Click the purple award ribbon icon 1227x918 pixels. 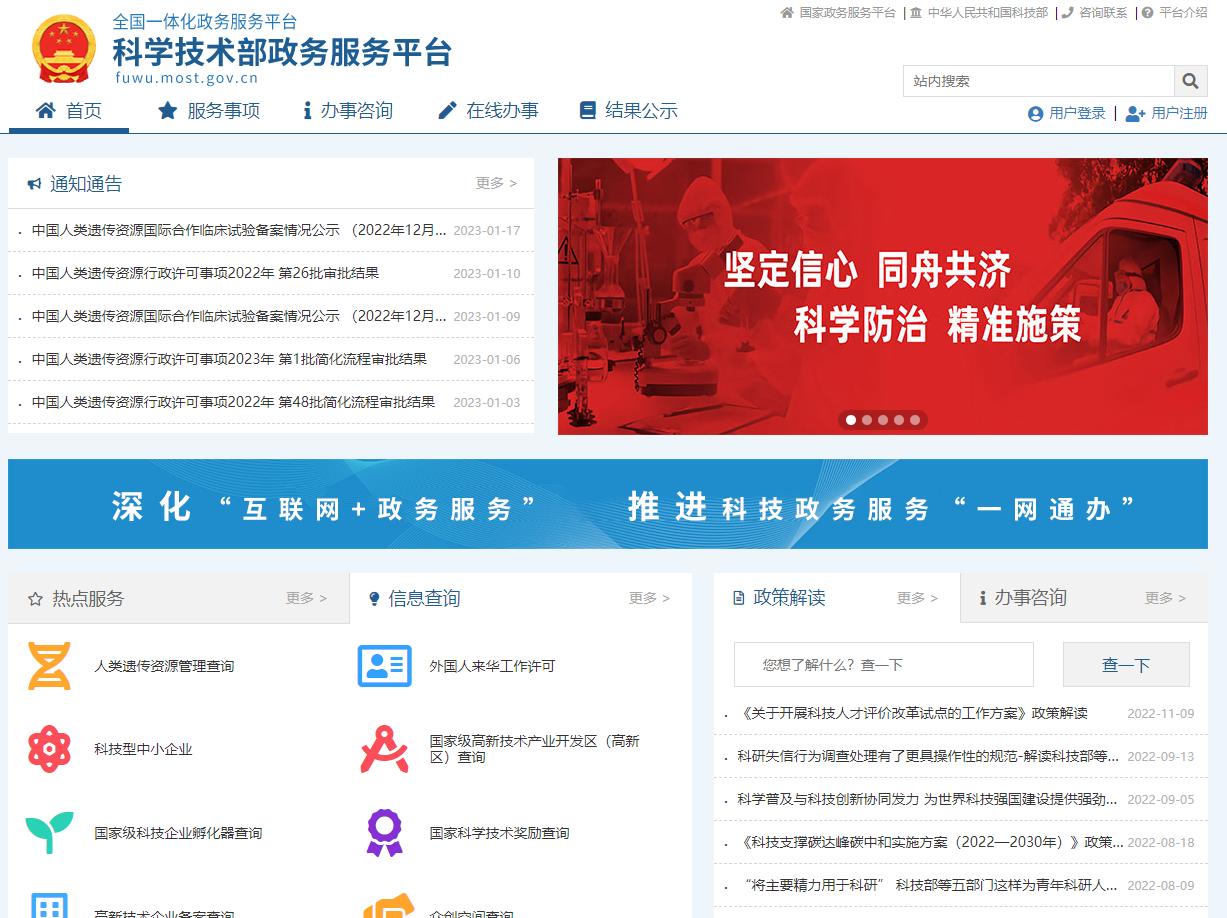[x=384, y=832]
